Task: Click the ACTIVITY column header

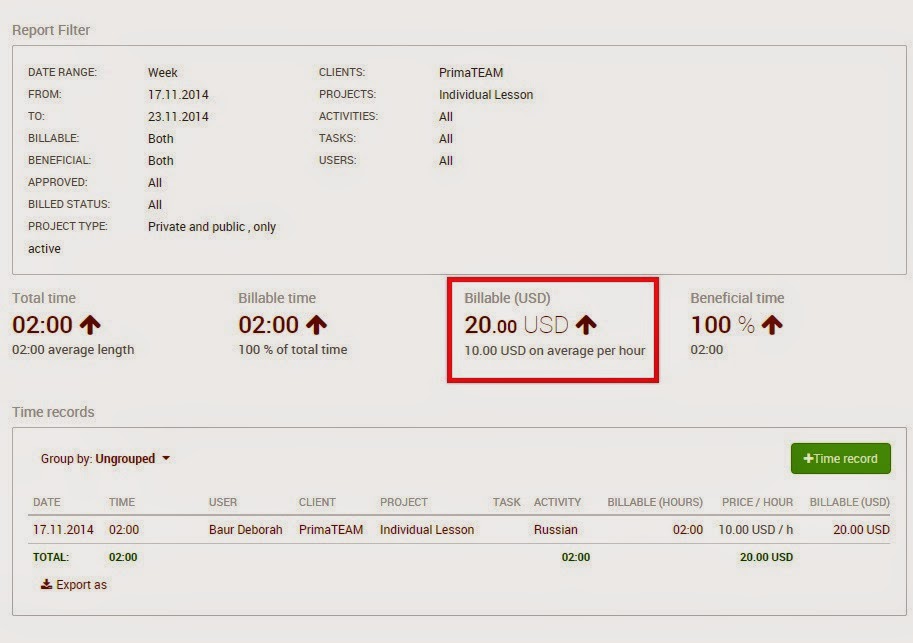Action: coord(557,502)
